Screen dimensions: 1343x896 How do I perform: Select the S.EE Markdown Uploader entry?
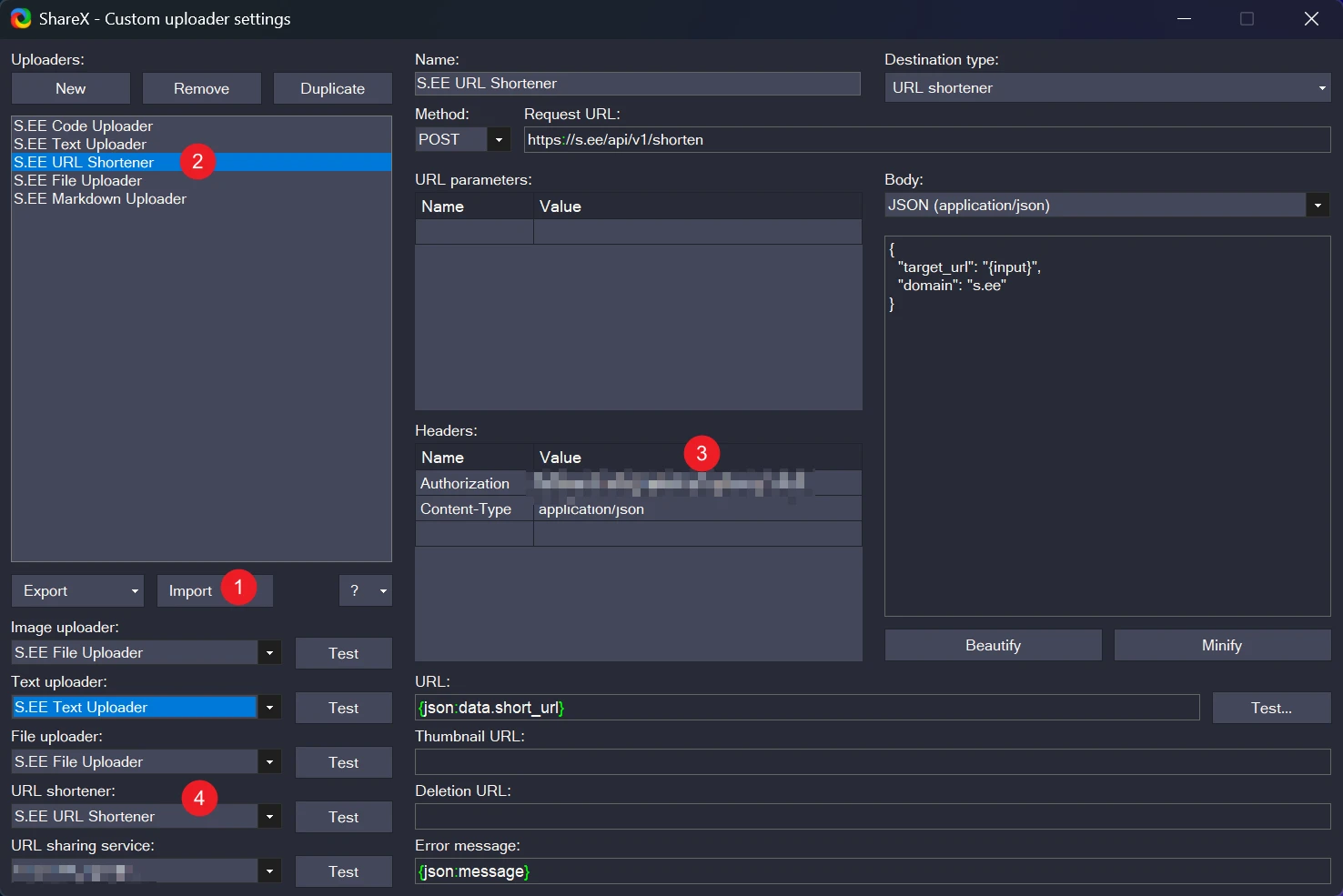(x=100, y=198)
